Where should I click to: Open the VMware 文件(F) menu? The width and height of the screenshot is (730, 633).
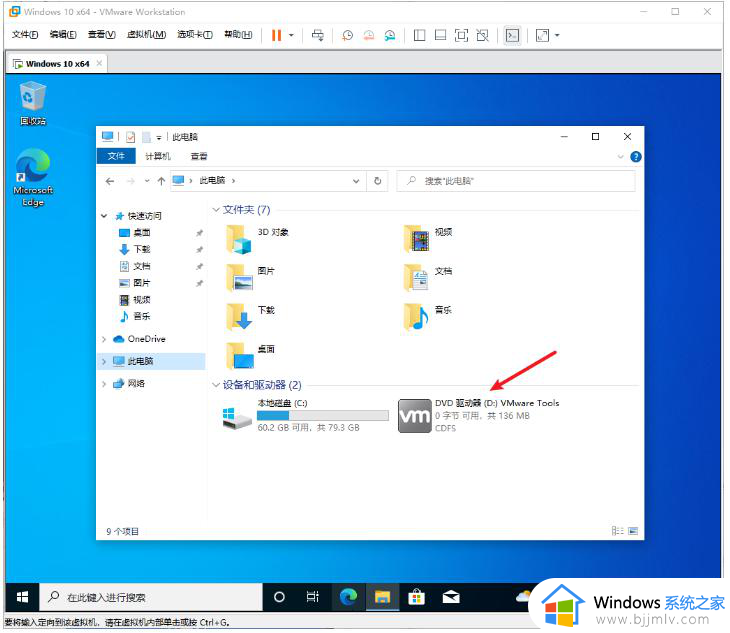(x=25, y=34)
